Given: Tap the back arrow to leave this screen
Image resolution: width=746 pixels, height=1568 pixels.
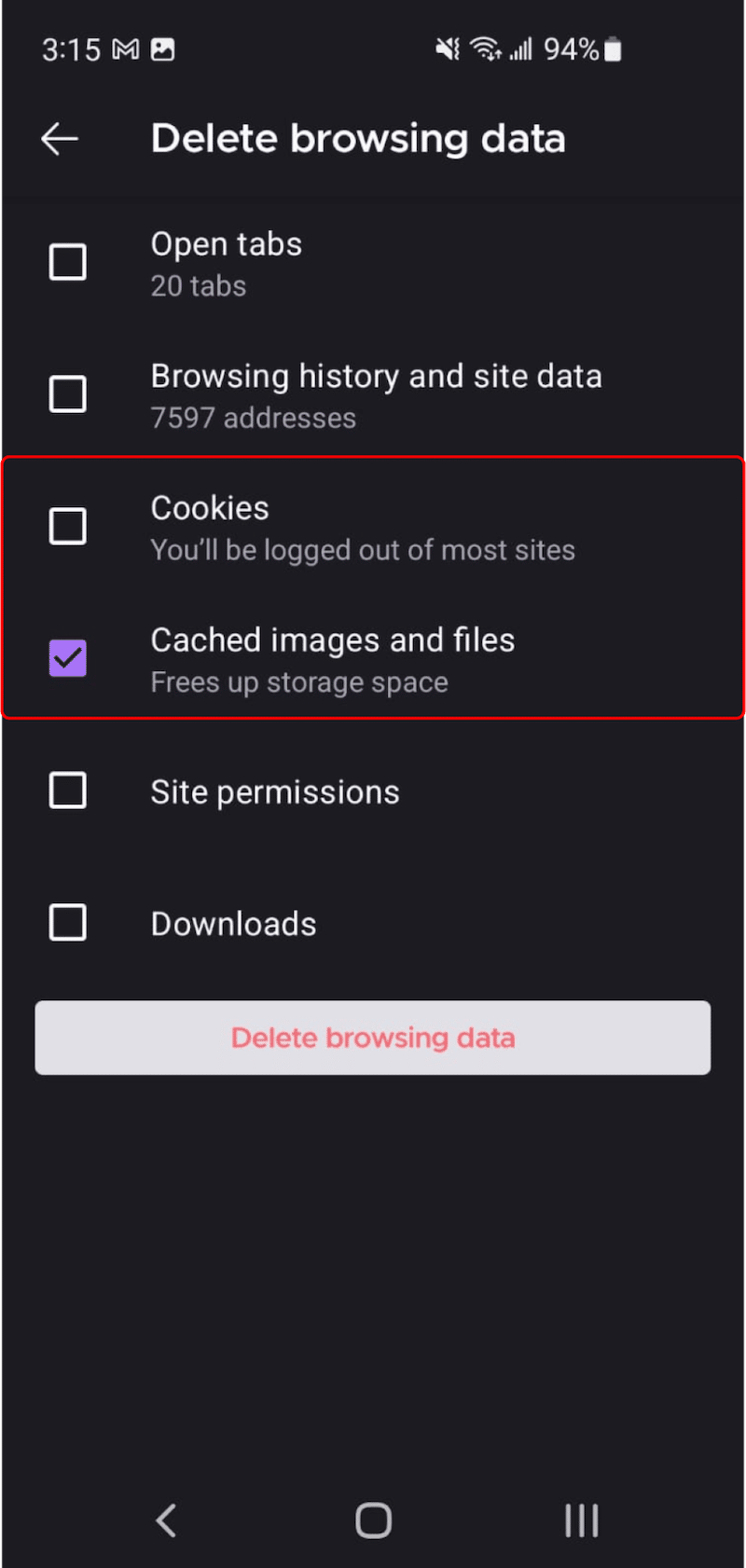Looking at the screenshot, I should pyautogui.click(x=59, y=138).
